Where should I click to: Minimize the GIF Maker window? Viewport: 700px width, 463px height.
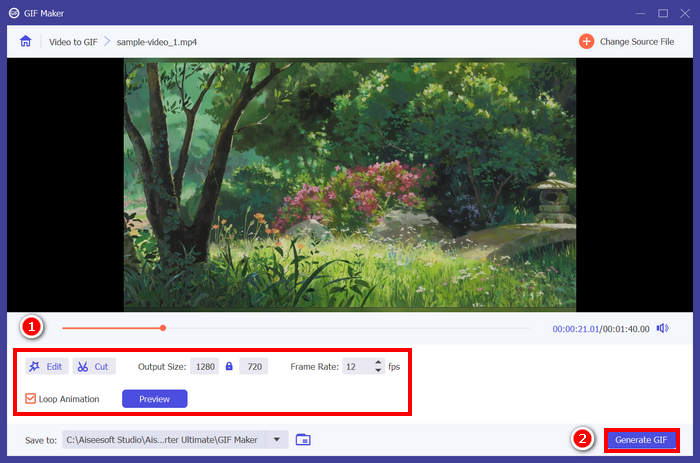pos(640,13)
